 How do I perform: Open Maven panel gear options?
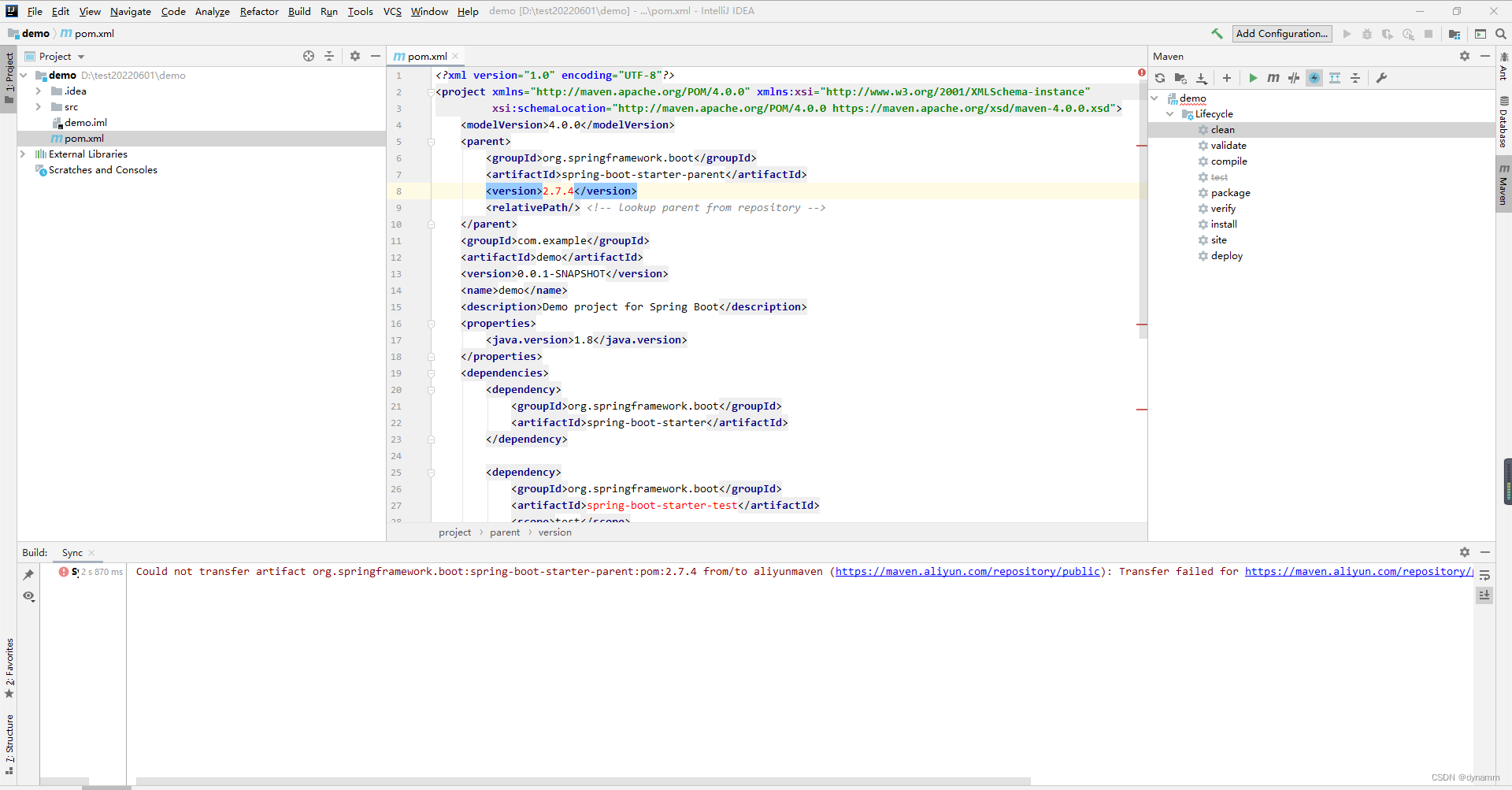[1465, 56]
